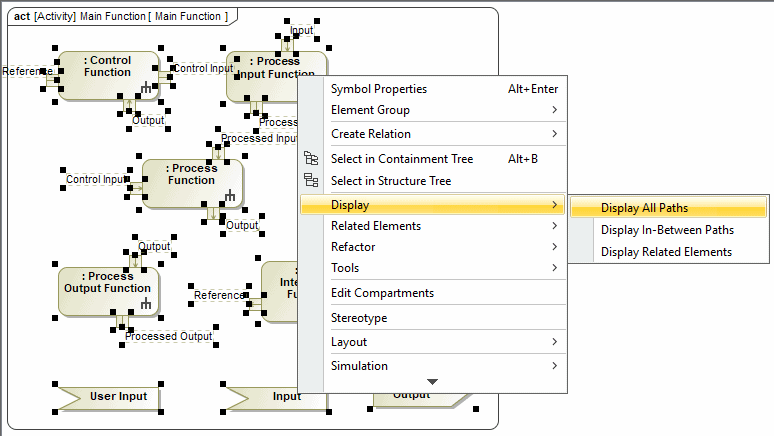Screen dimensions: 774x436
Task: Click the User Input signal shape
Action: 108,397
